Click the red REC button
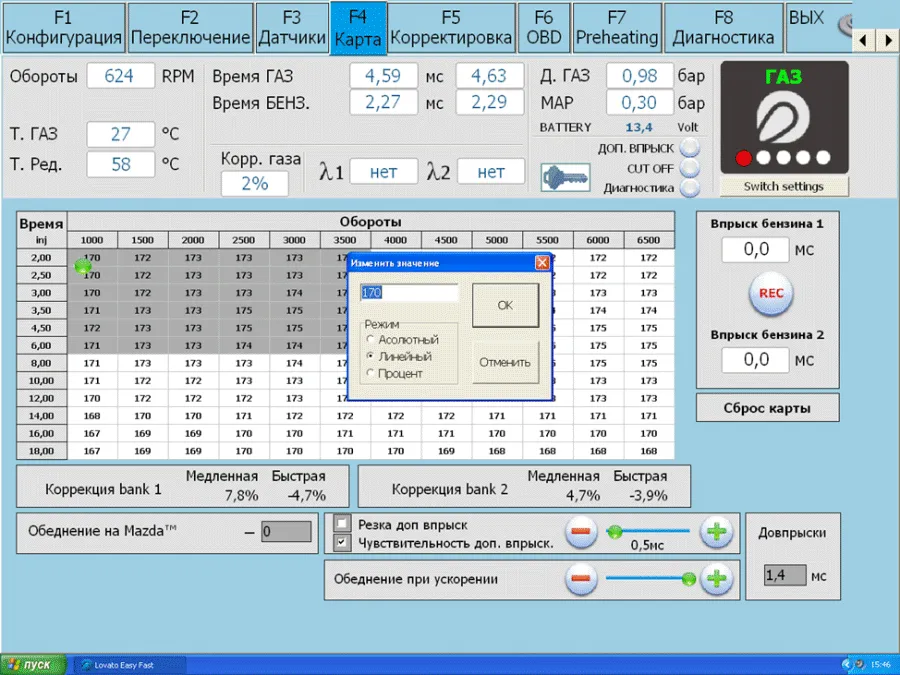 [x=771, y=293]
